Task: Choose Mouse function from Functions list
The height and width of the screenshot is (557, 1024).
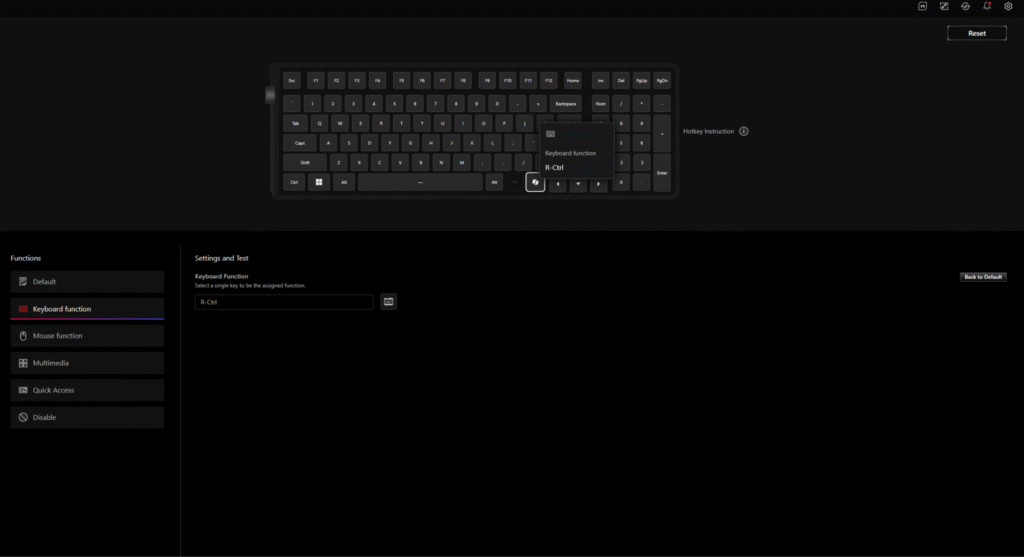Action: pos(87,336)
